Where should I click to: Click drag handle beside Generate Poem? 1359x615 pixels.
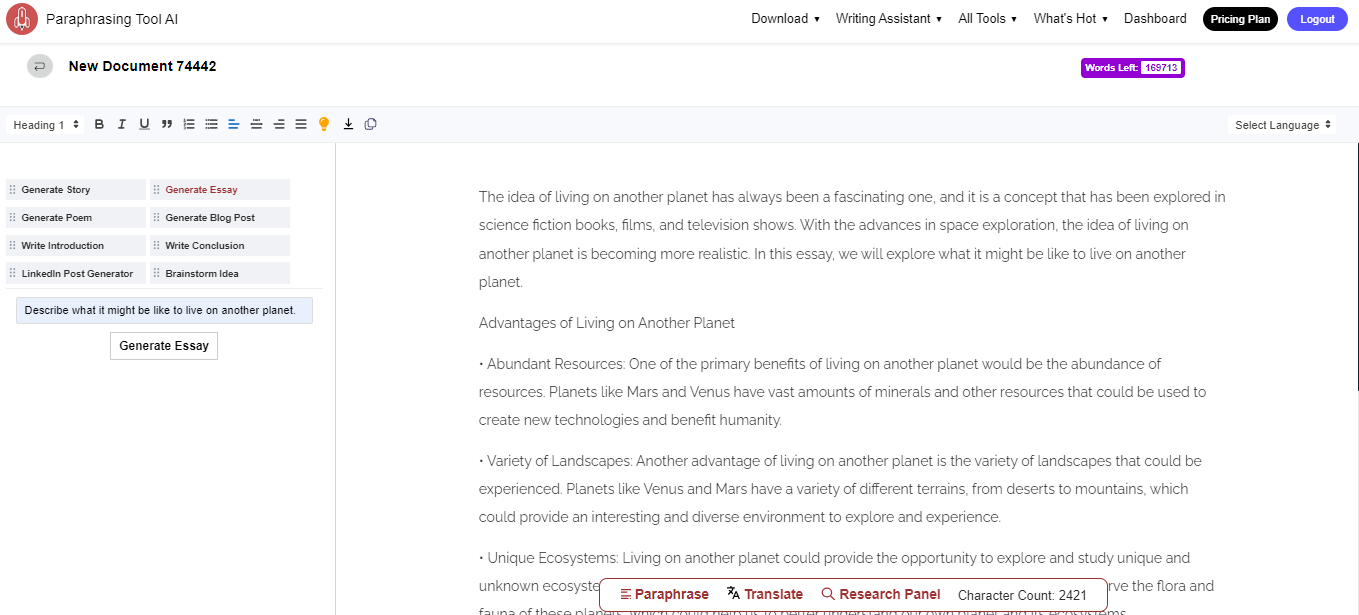(x=13, y=217)
